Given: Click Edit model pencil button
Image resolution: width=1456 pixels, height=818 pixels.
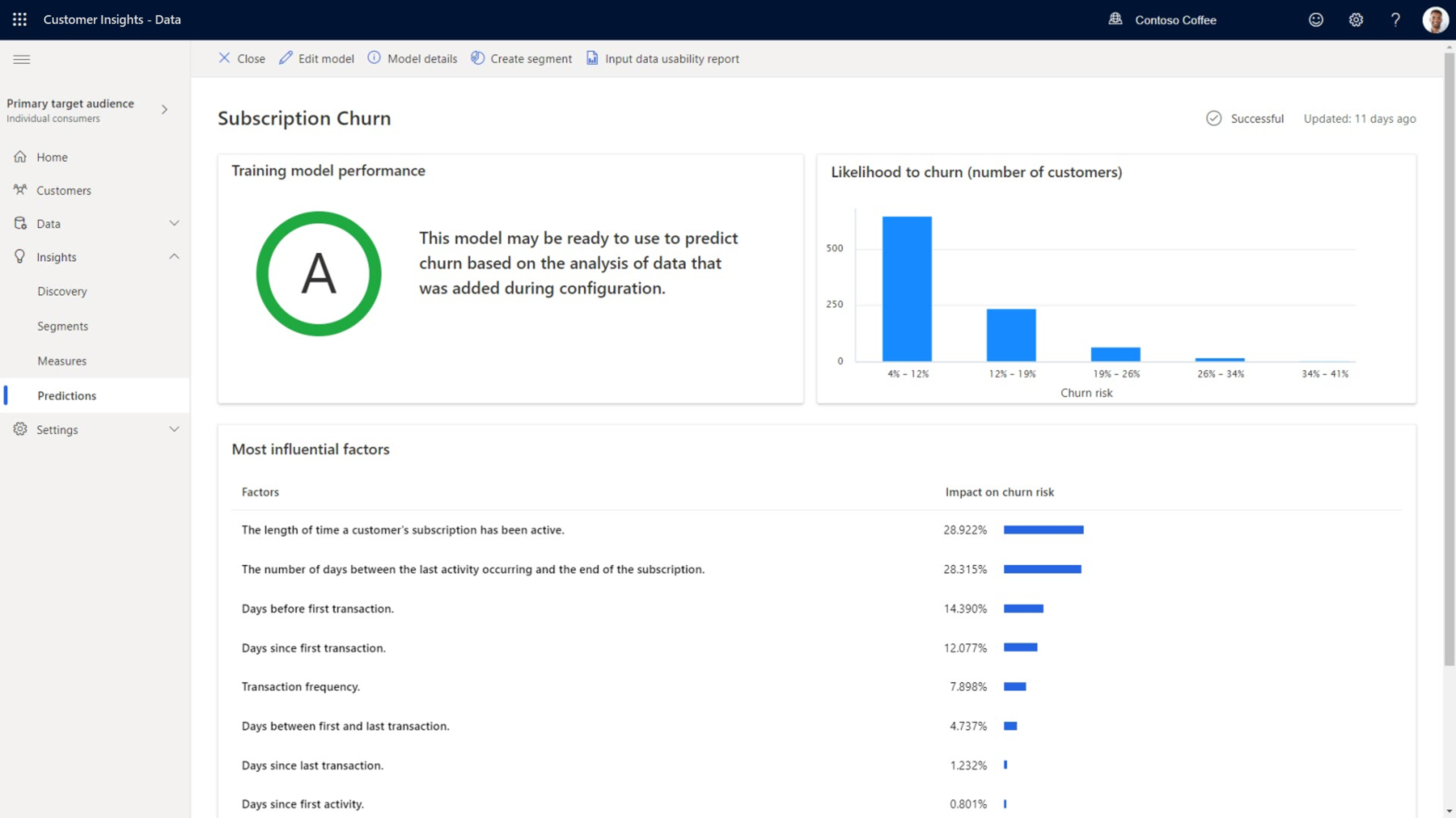Looking at the screenshot, I should (x=317, y=59).
